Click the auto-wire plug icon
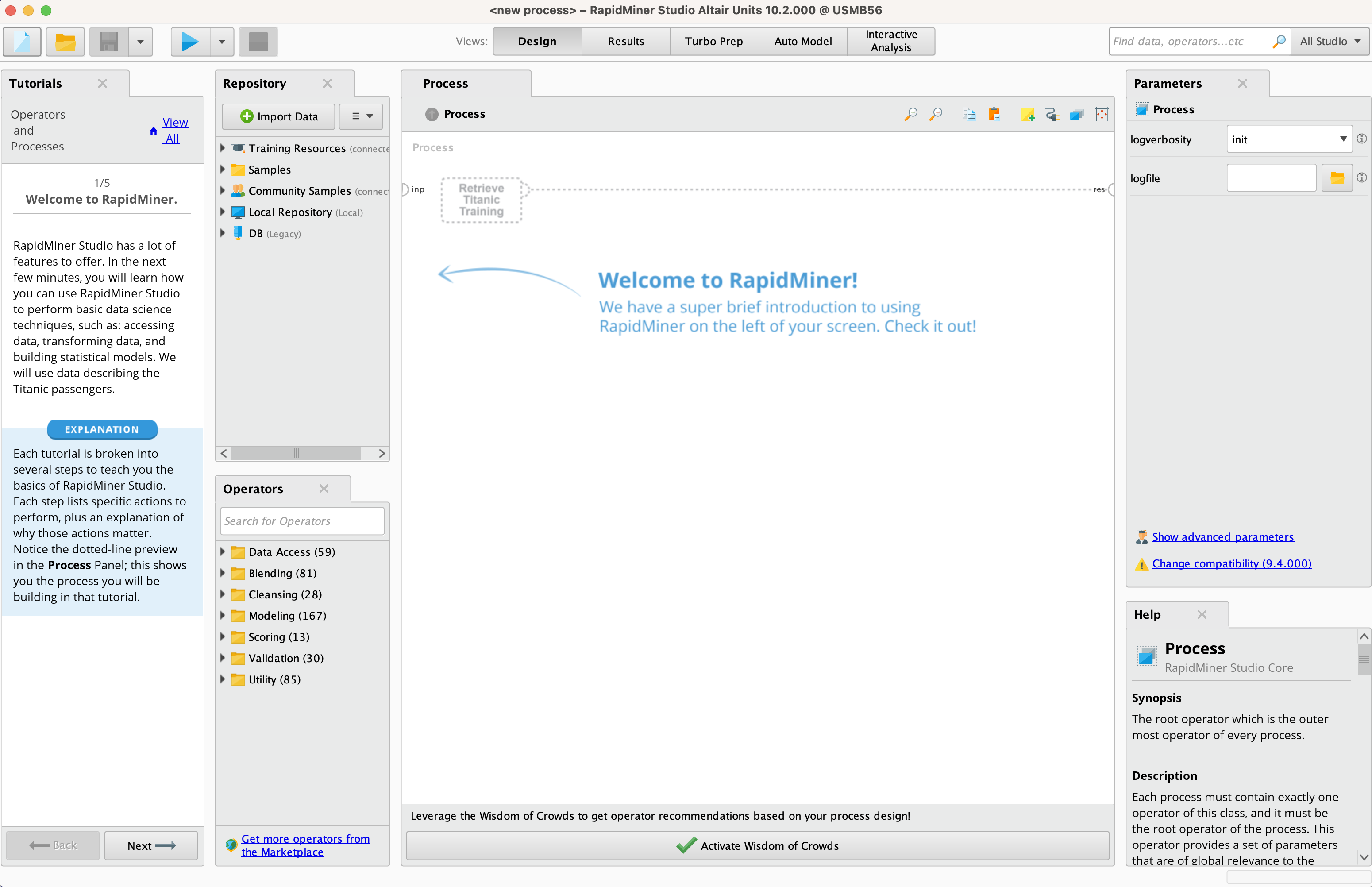Image resolution: width=1372 pixels, height=887 pixels. click(x=1052, y=114)
